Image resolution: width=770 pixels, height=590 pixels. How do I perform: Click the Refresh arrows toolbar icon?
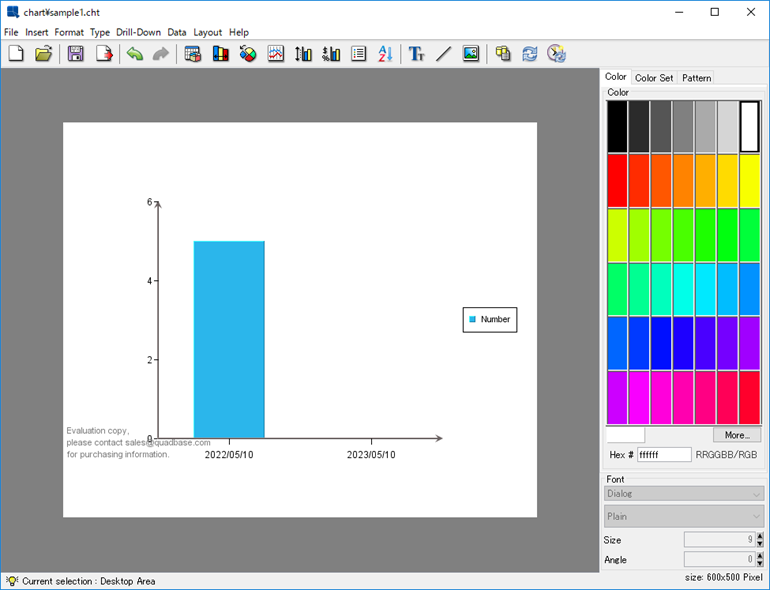530,54
